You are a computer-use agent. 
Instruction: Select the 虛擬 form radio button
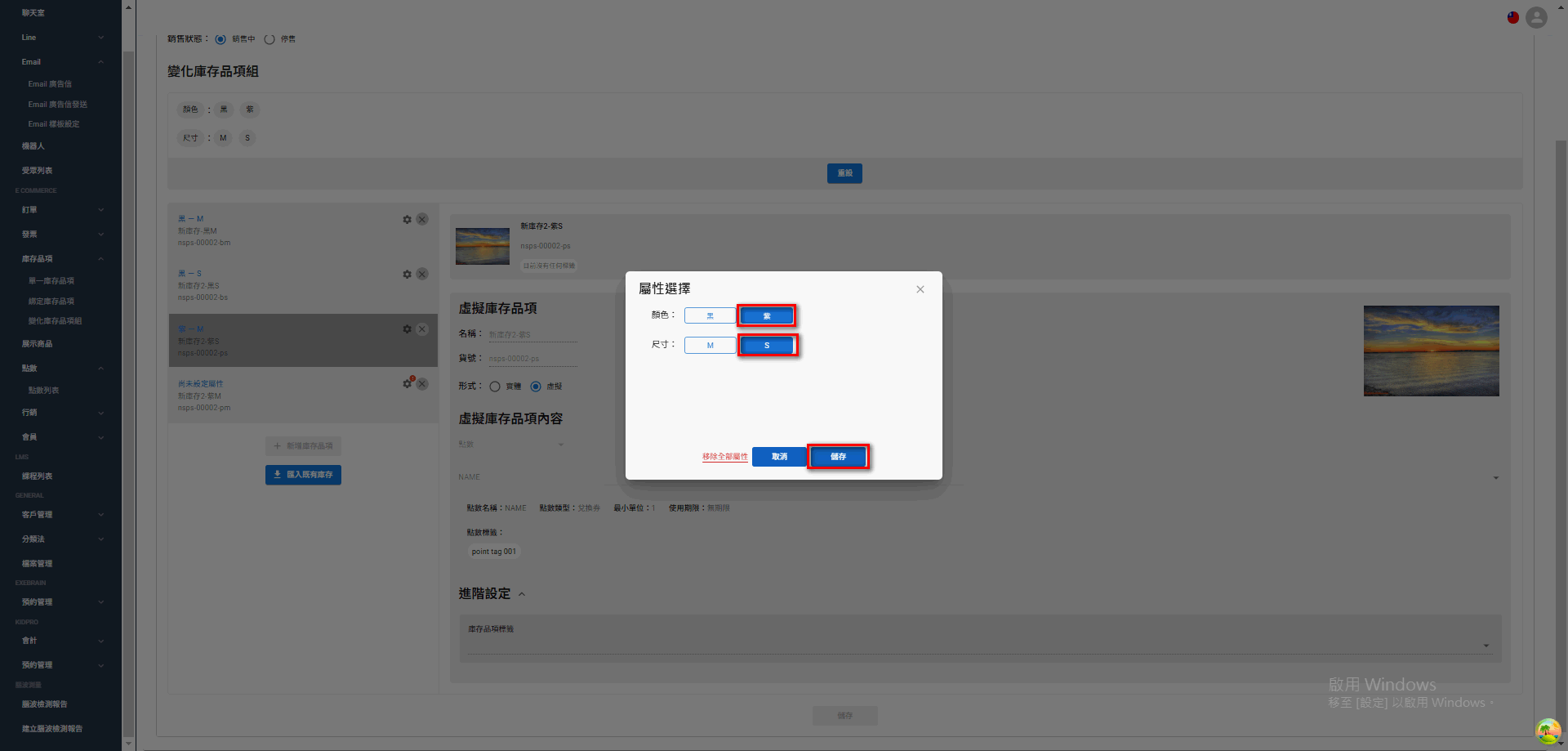click(x=536, y=387)
